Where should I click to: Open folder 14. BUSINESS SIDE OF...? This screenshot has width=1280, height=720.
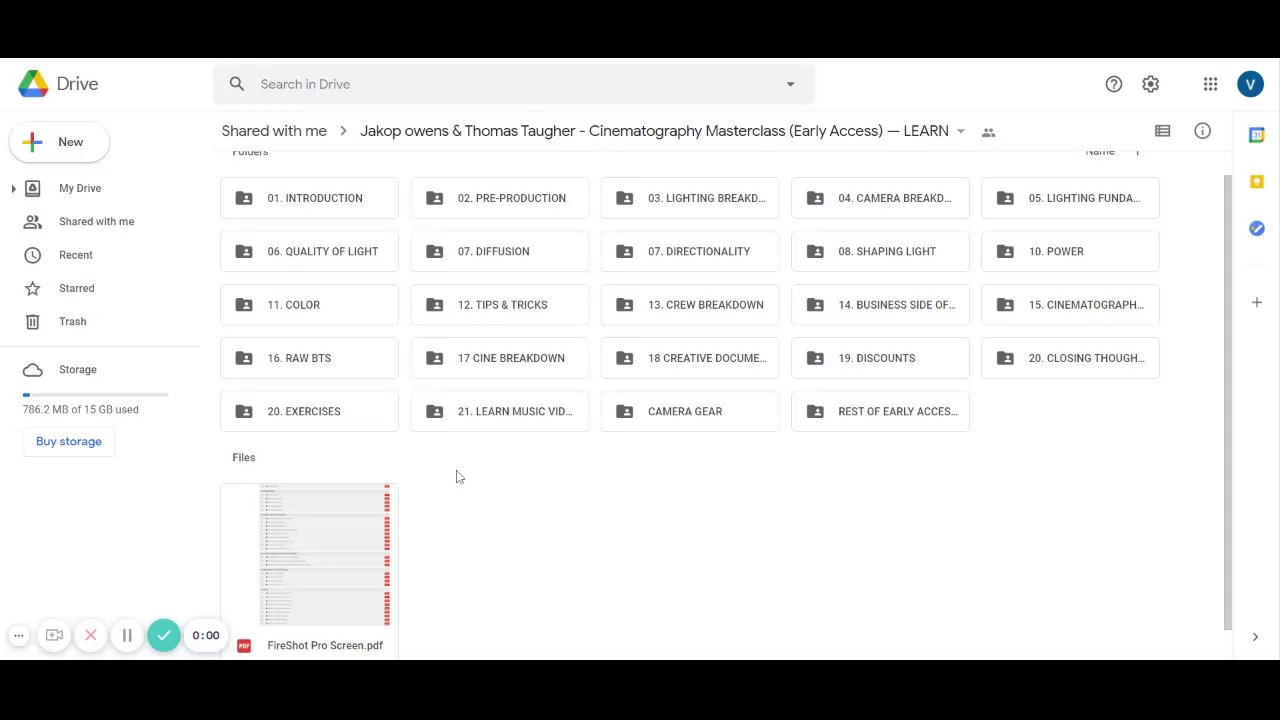point(880,305)
